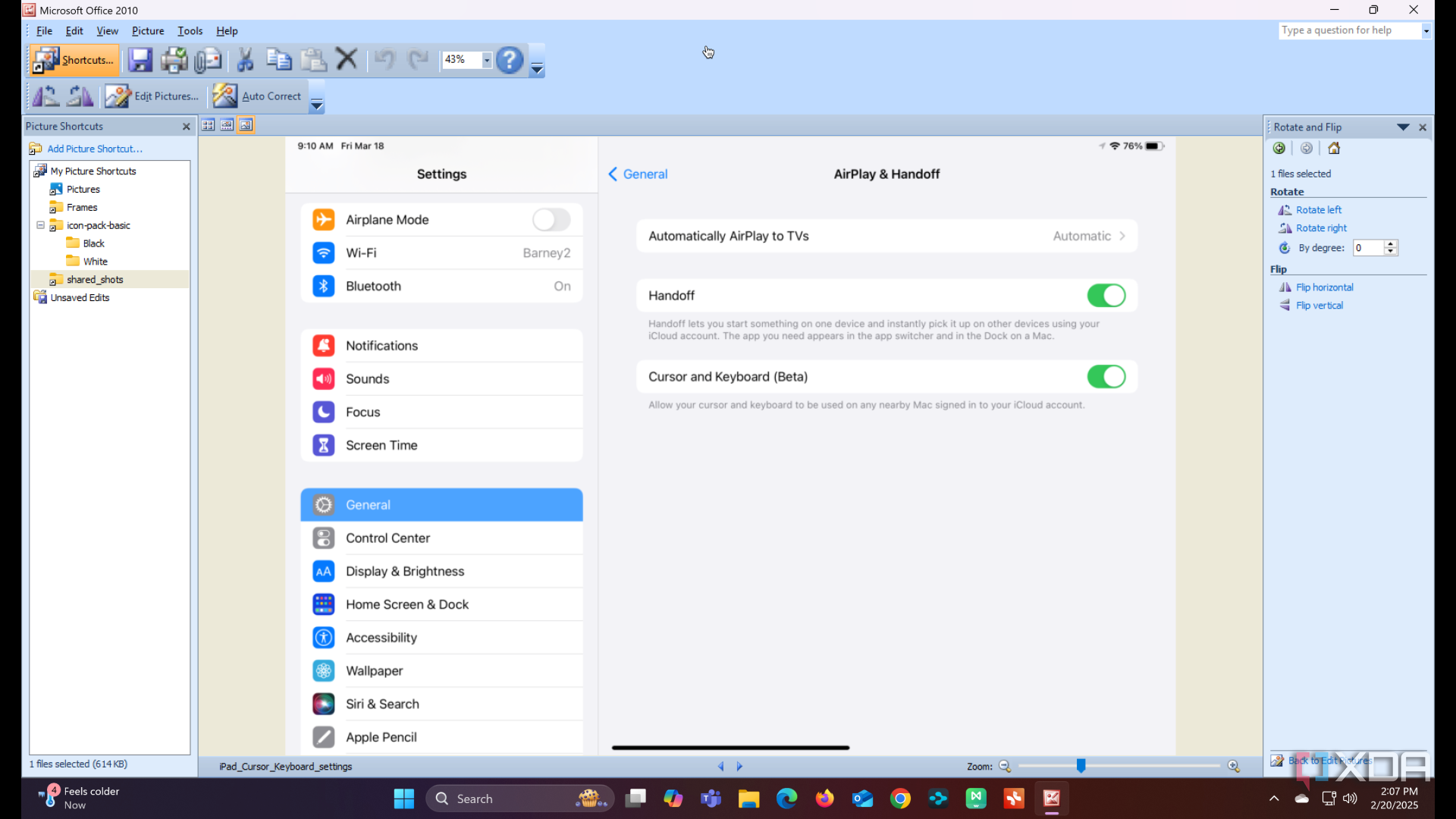Increase the By degree spinner value
This screenshot has width=1456, height=819.
(x=1391, y=244)
